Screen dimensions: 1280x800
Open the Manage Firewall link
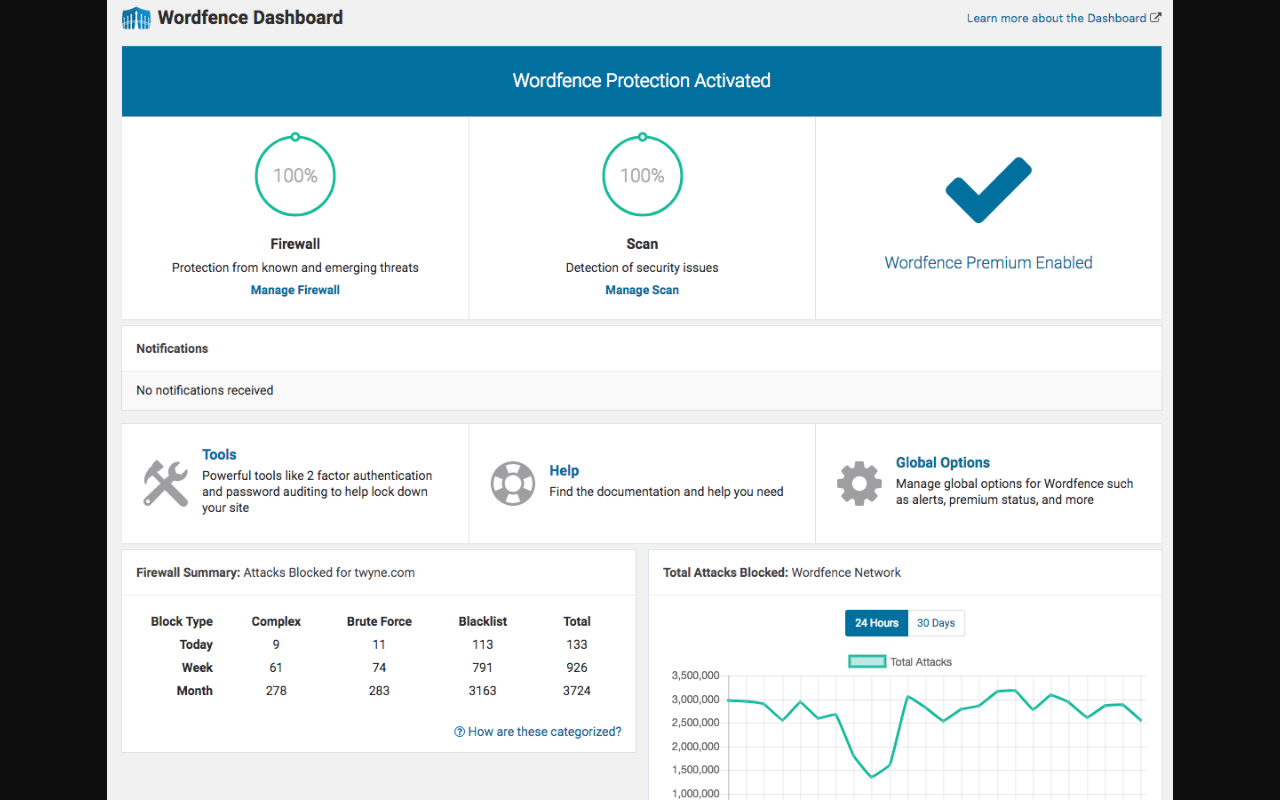coord(295,290)
